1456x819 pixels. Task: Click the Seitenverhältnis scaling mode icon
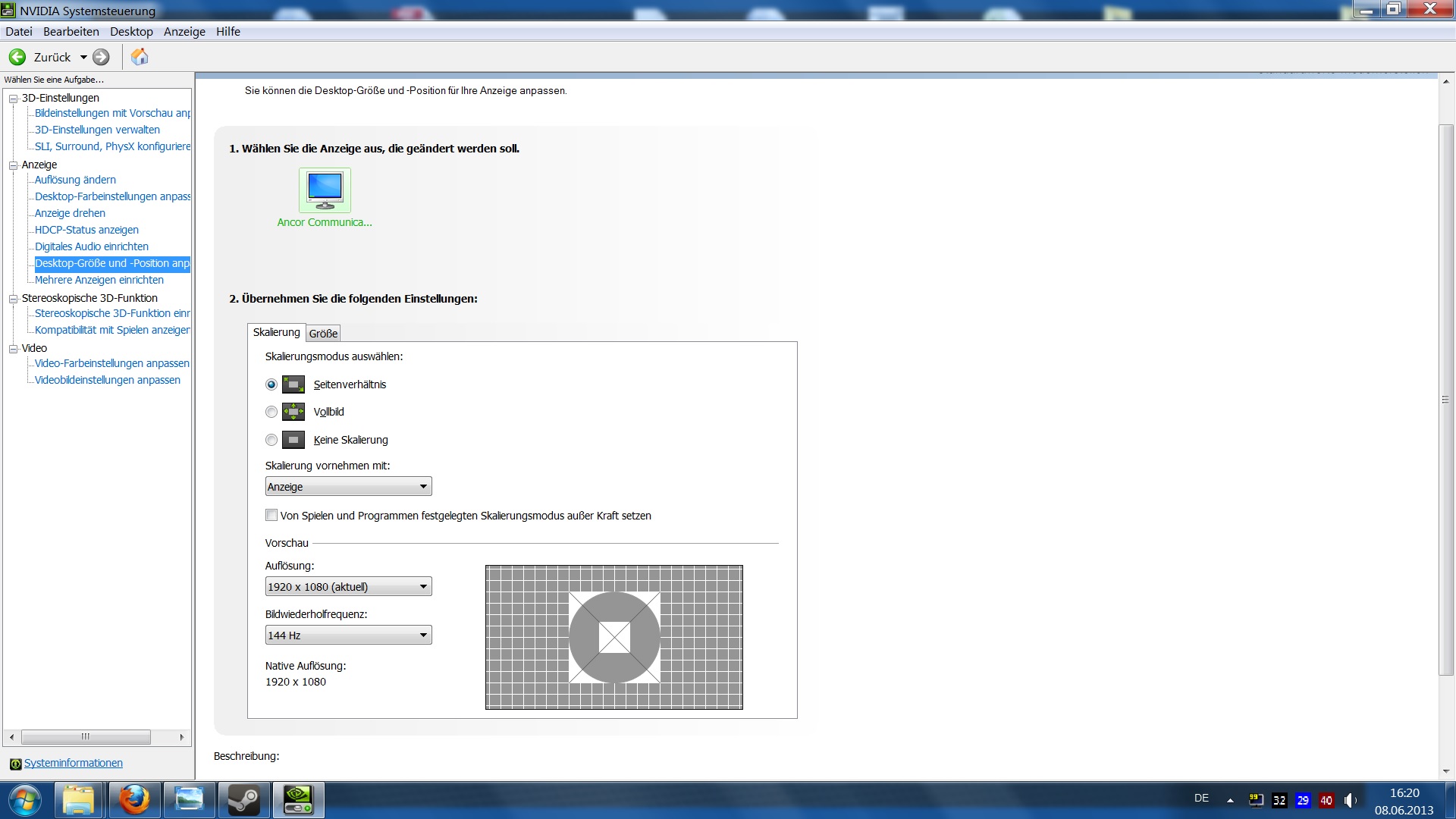click(x=293, y=384)
